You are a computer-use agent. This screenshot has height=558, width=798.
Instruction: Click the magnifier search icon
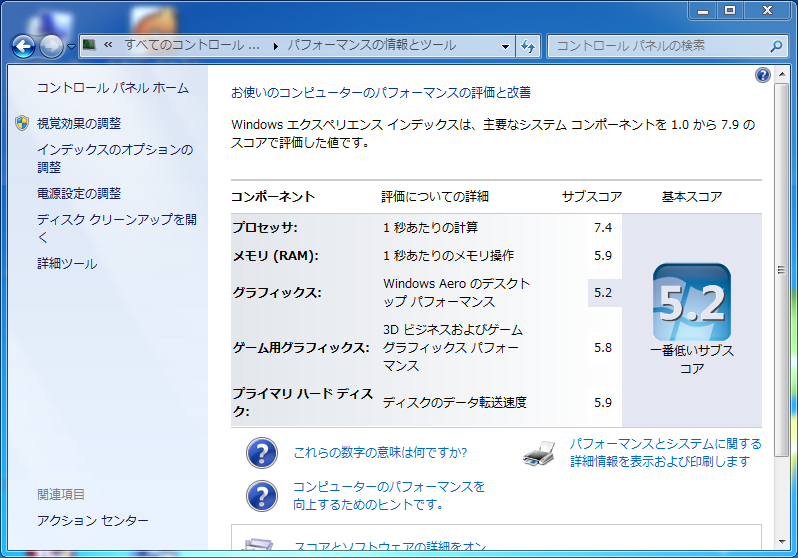click(x=776, y=46)
